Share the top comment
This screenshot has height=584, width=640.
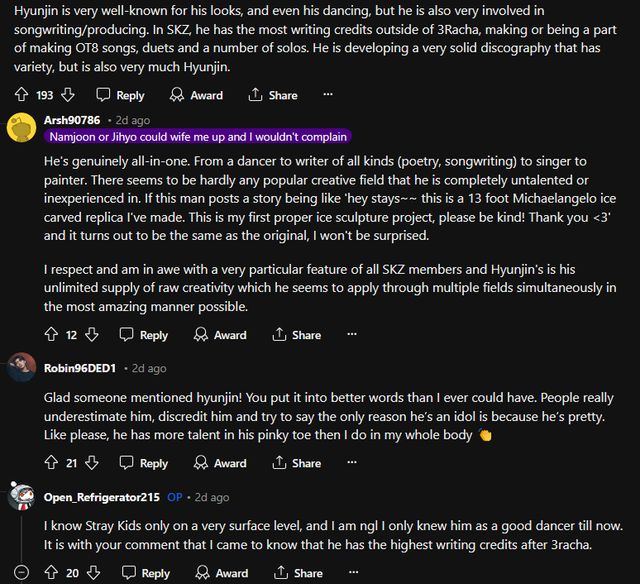272,95
